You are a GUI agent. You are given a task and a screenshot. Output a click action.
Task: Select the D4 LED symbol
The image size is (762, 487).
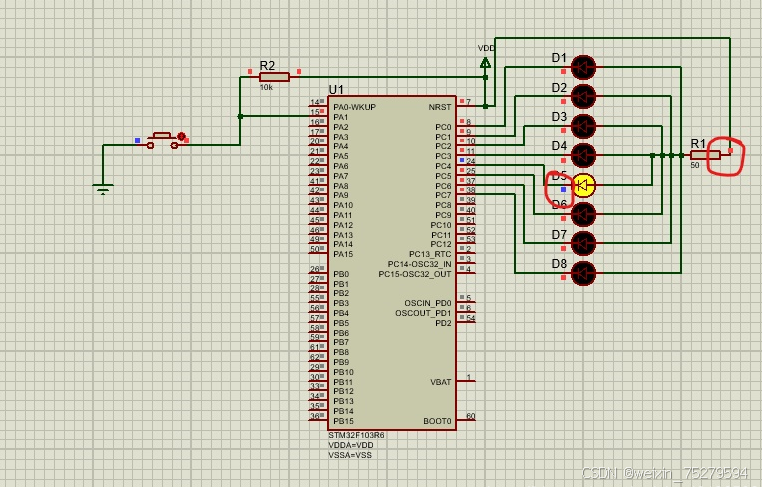click(583, 155)
